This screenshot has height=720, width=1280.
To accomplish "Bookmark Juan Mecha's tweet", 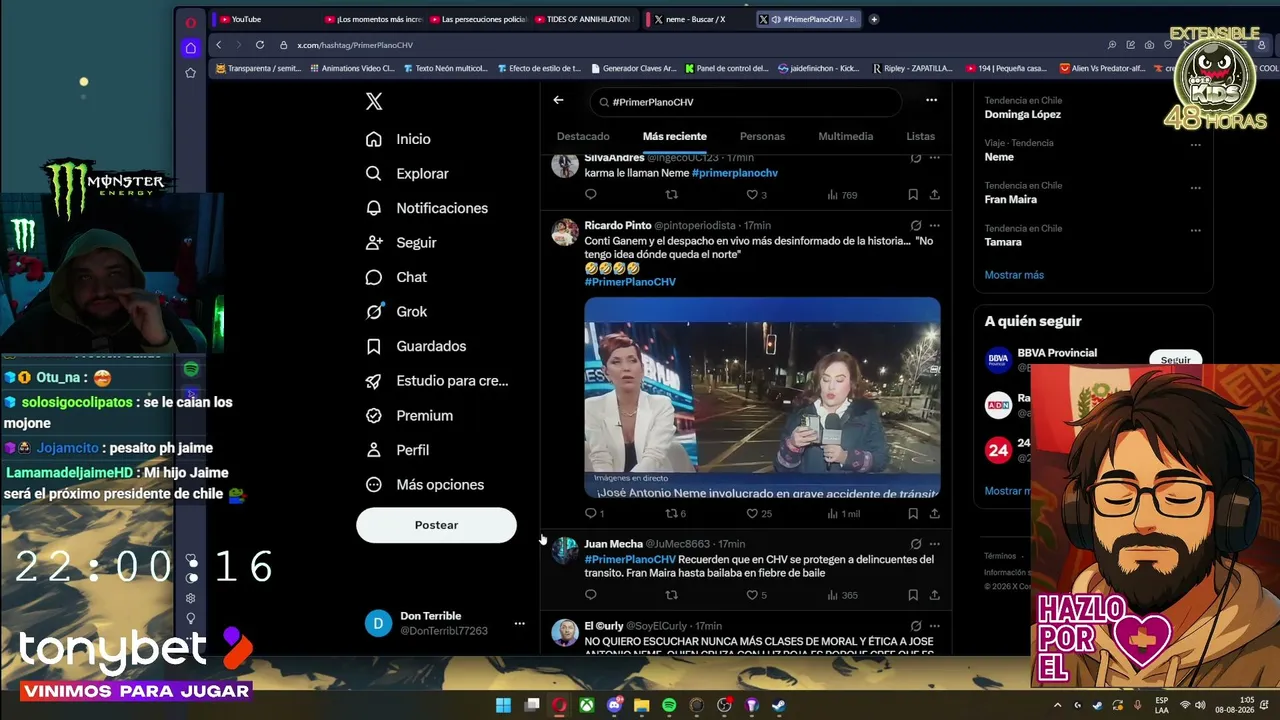I will coord(913,595).
